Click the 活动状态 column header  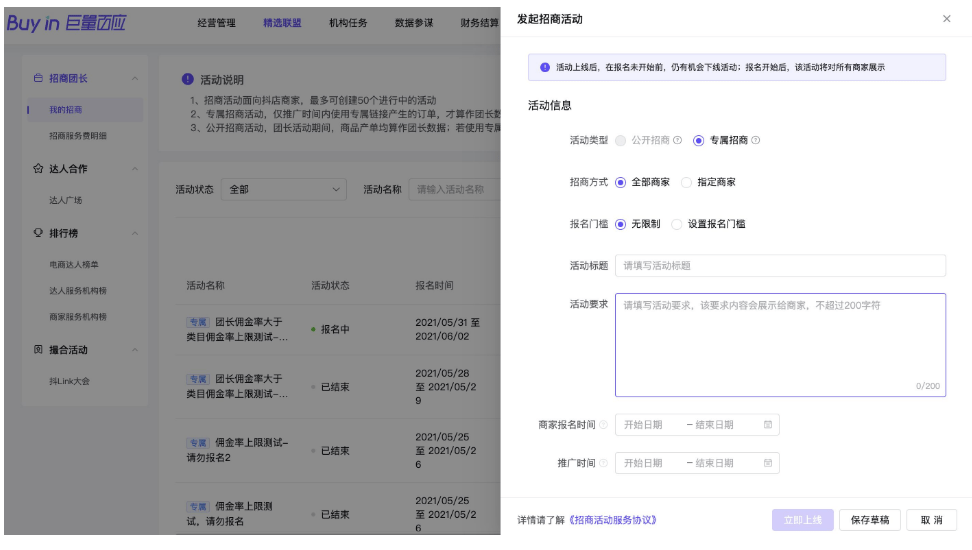click(330, 285)
